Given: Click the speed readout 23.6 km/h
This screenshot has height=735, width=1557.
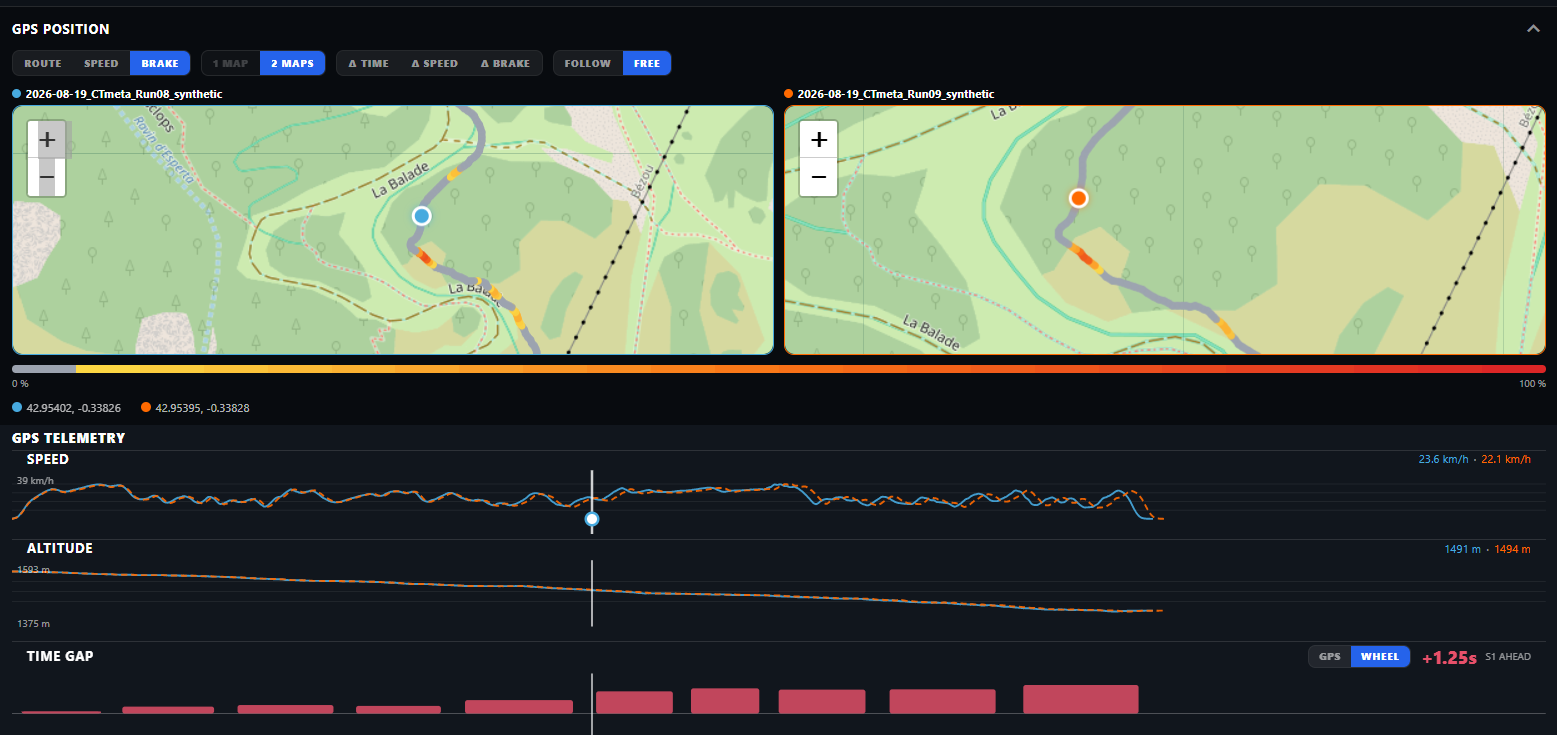Looking at the screenshot, I should click(1443, 460).
